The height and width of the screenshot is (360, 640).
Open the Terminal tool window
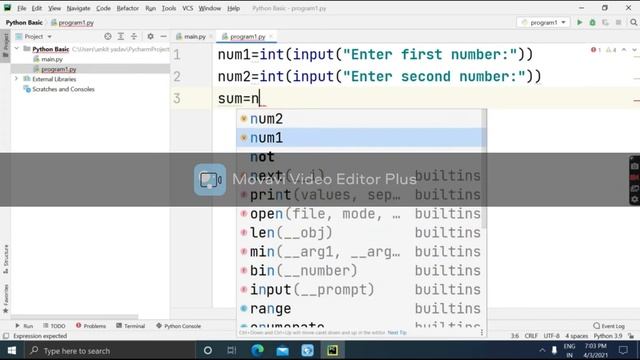[131, 326]
